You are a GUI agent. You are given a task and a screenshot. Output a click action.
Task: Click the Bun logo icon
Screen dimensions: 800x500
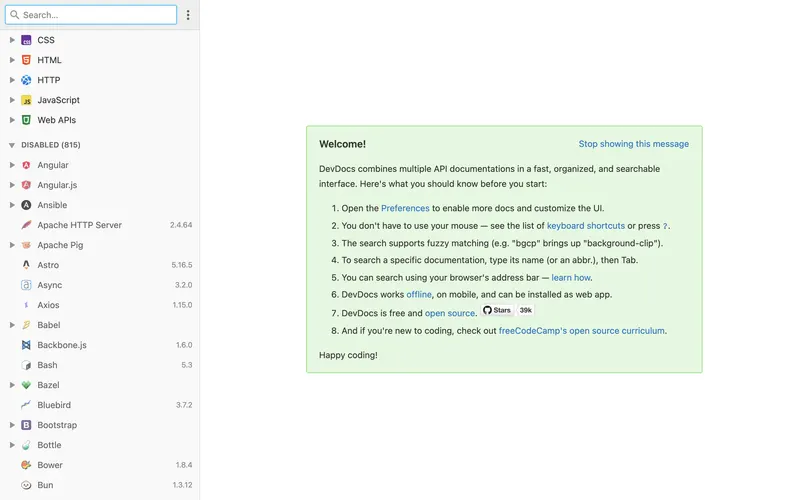(26, 485)
